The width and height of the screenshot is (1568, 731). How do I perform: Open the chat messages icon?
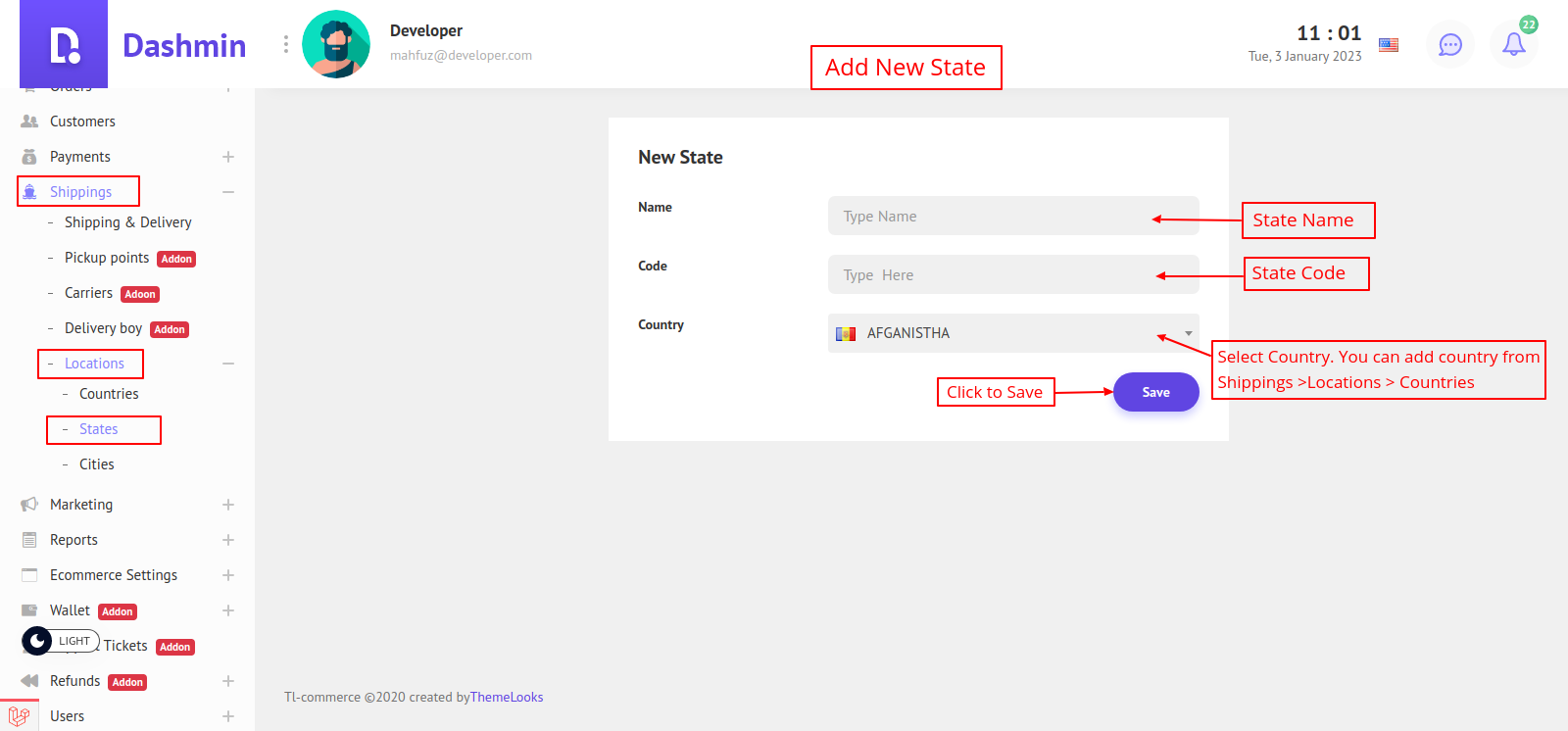click(x=1449, y=44)
